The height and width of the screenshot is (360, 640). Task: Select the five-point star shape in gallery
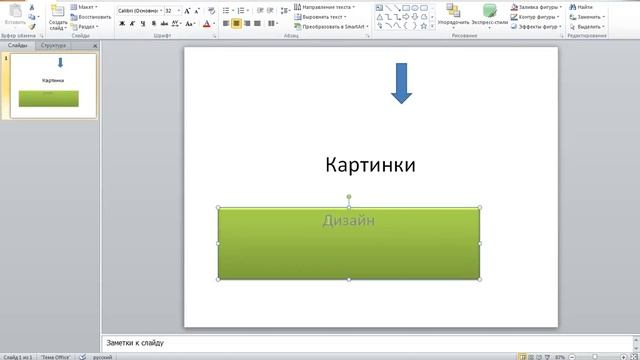pyautogui.click(x=424, y=26)
